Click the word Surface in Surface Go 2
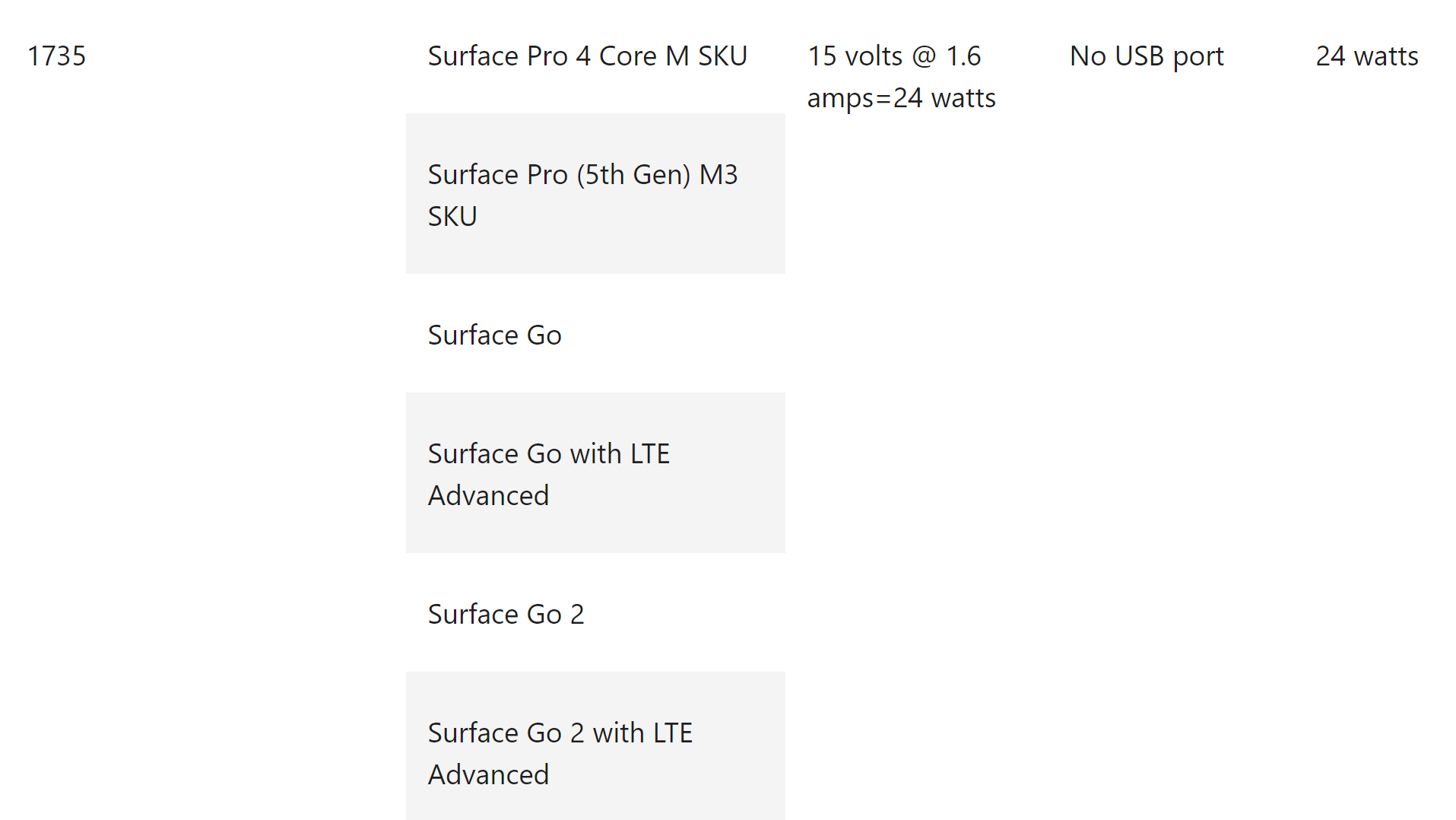The height and width of the screenshot is (820, 1456). (473, 614)
